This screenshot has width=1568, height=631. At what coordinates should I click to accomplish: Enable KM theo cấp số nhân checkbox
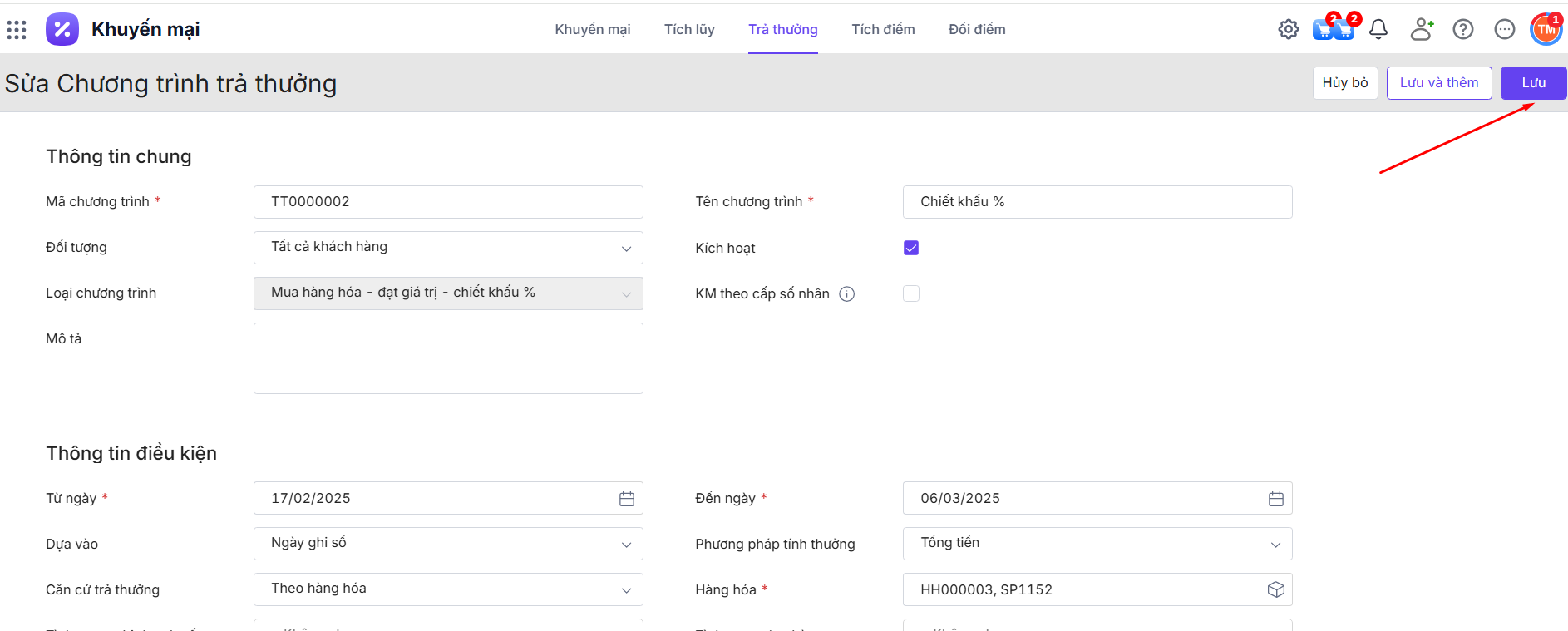pos(911,293)
